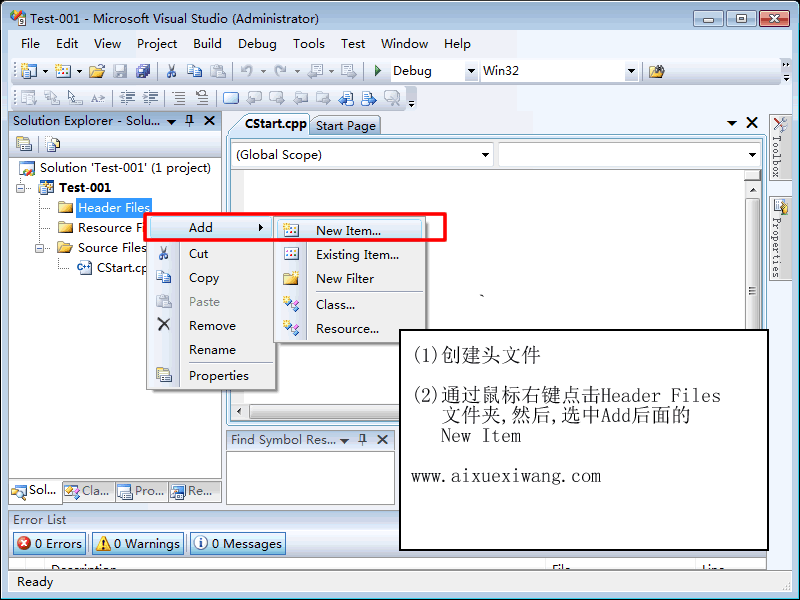Toggle the 0 Messages filter
This screenshot has height=600, width=800.
coord(238,544)
